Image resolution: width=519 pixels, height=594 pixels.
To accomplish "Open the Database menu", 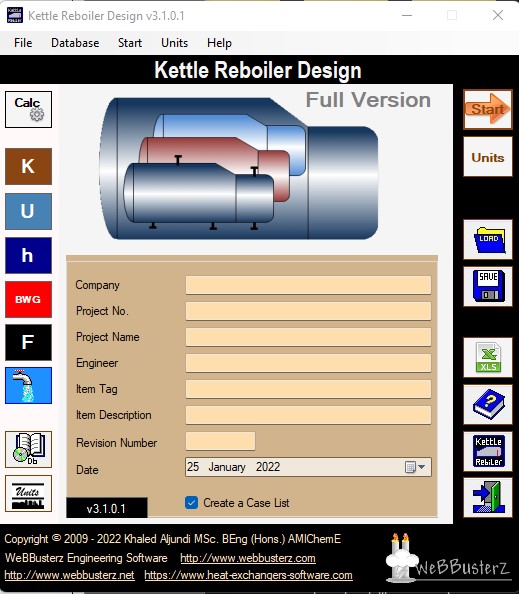I will pyautogui.click(x=75, y=43).
